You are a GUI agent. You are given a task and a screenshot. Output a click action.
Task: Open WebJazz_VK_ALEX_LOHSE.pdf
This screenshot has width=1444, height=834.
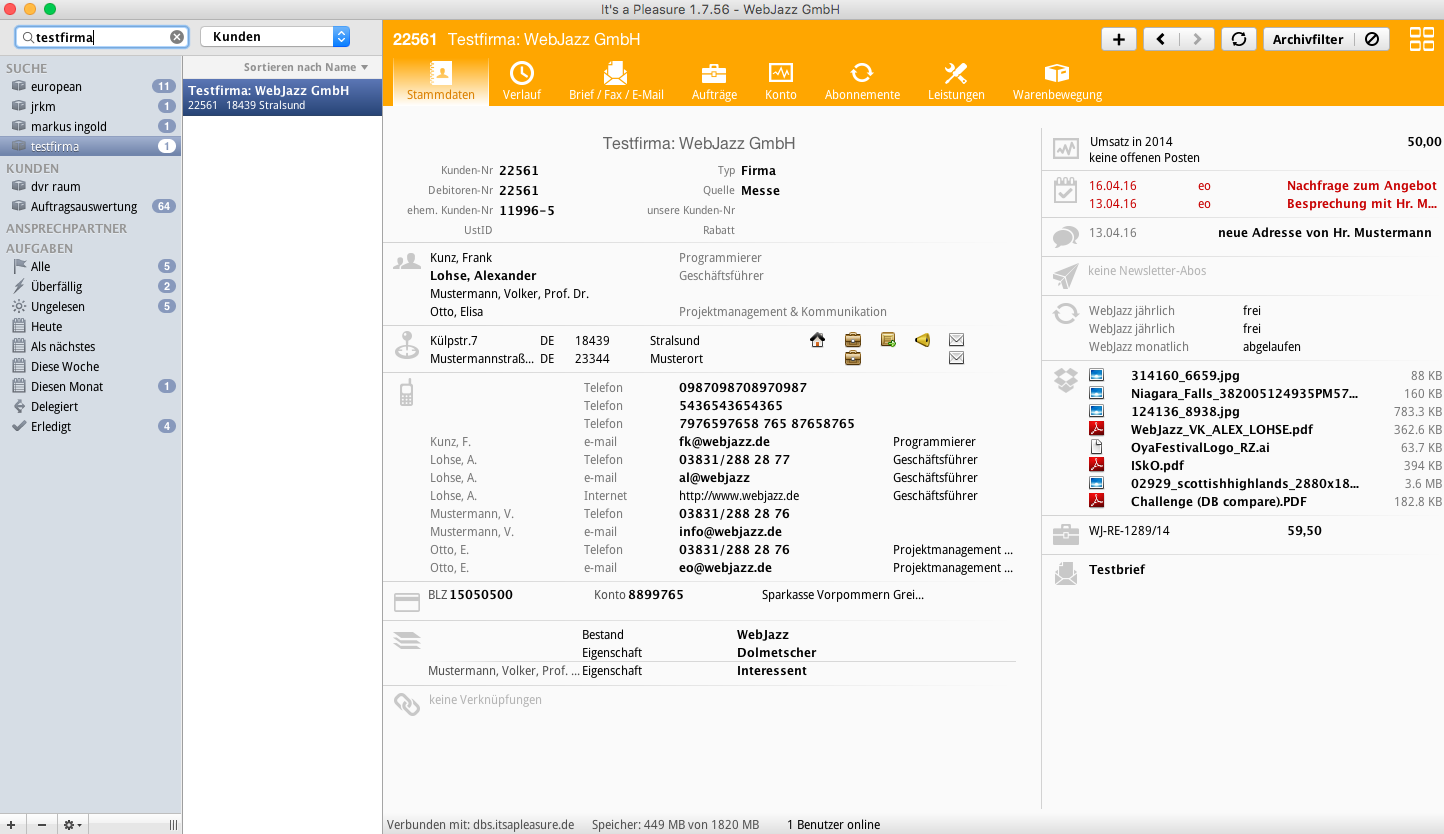(1221, 429)
